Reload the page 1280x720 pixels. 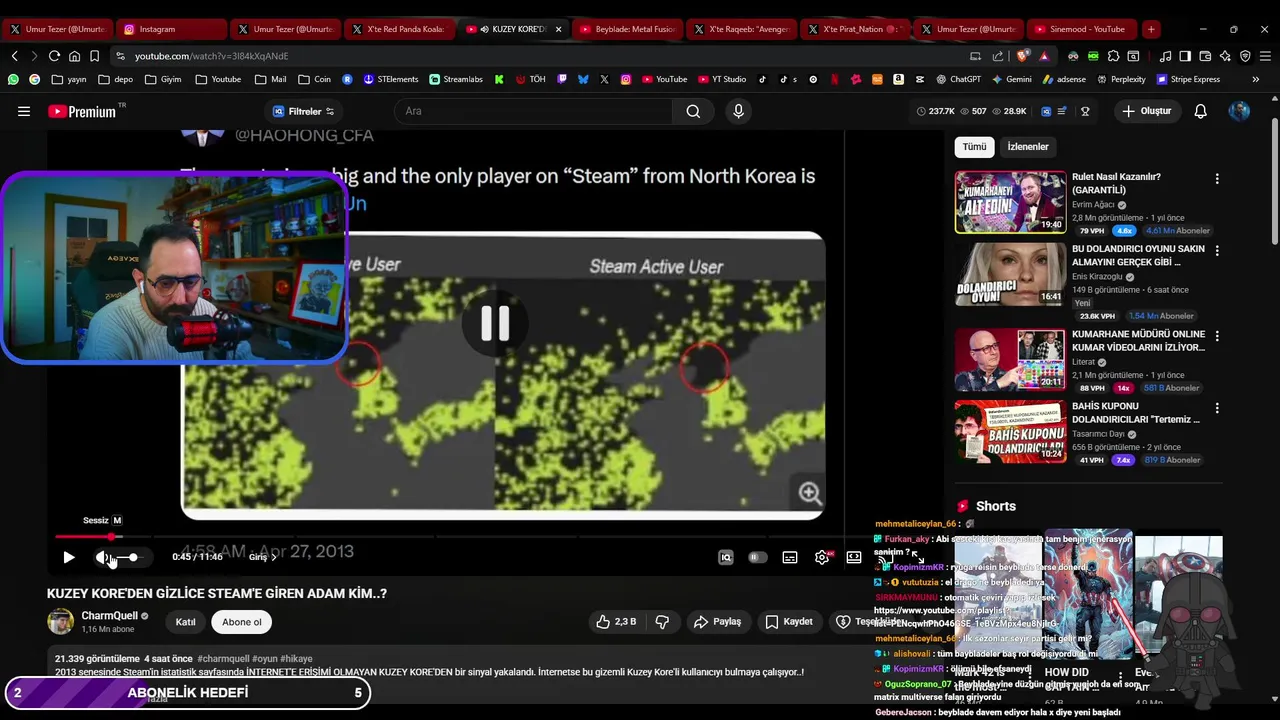[x=54, y=56]
